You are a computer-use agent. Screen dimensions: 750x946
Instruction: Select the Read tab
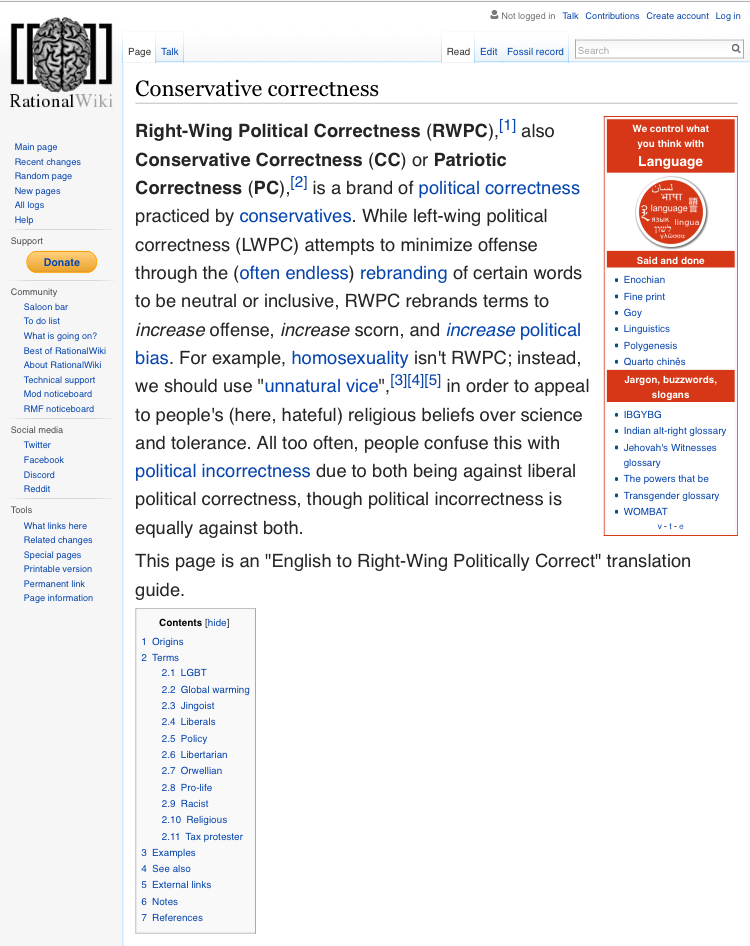pos(458,51)
